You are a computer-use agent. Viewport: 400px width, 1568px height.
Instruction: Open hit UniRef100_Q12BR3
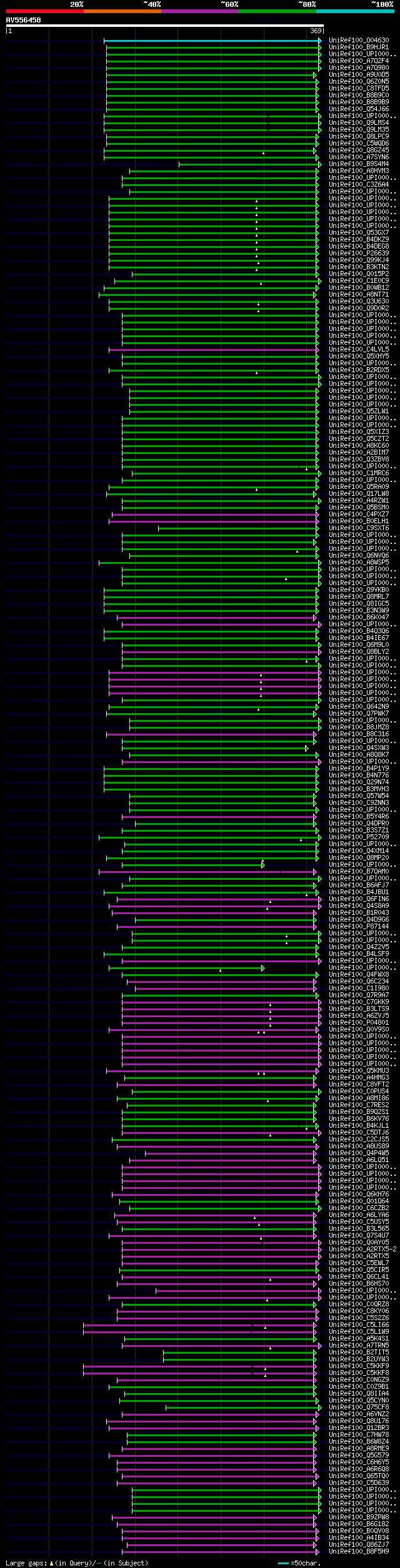359,1428
